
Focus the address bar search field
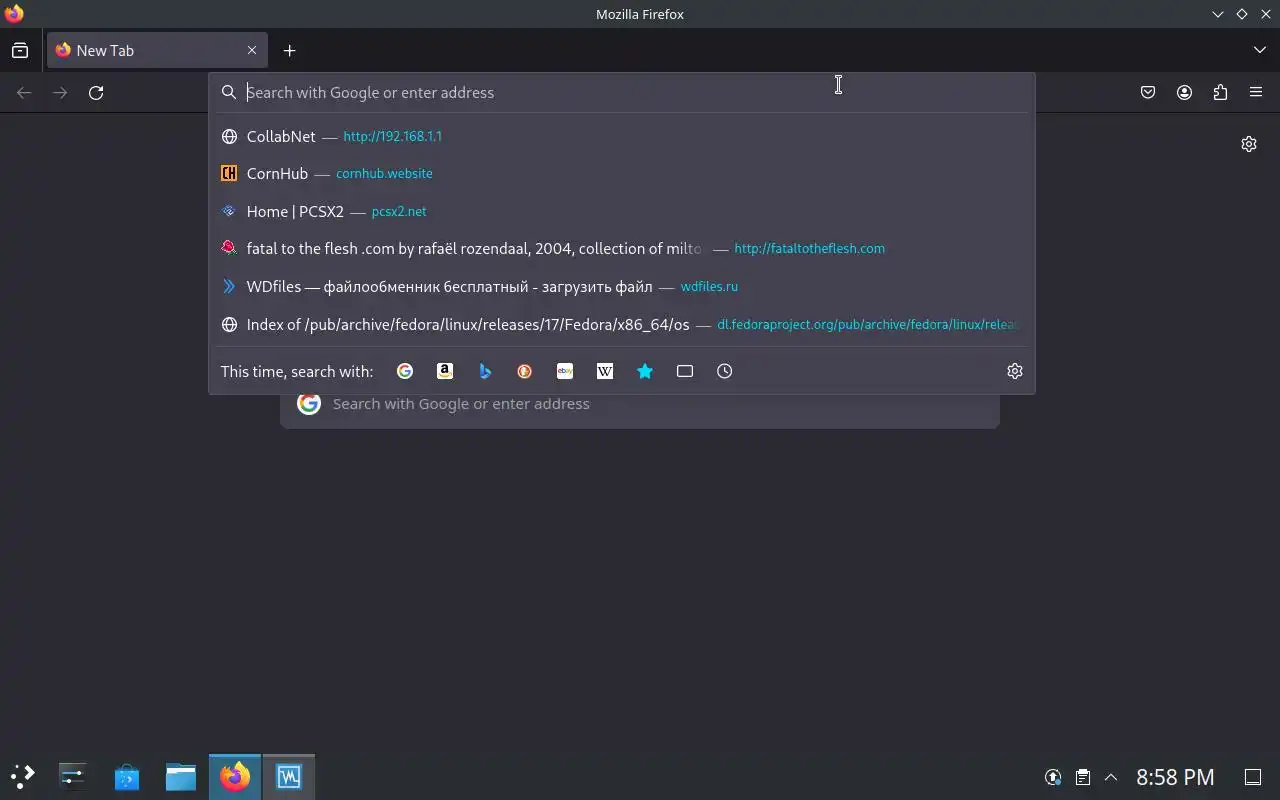[x=622, y=92]
